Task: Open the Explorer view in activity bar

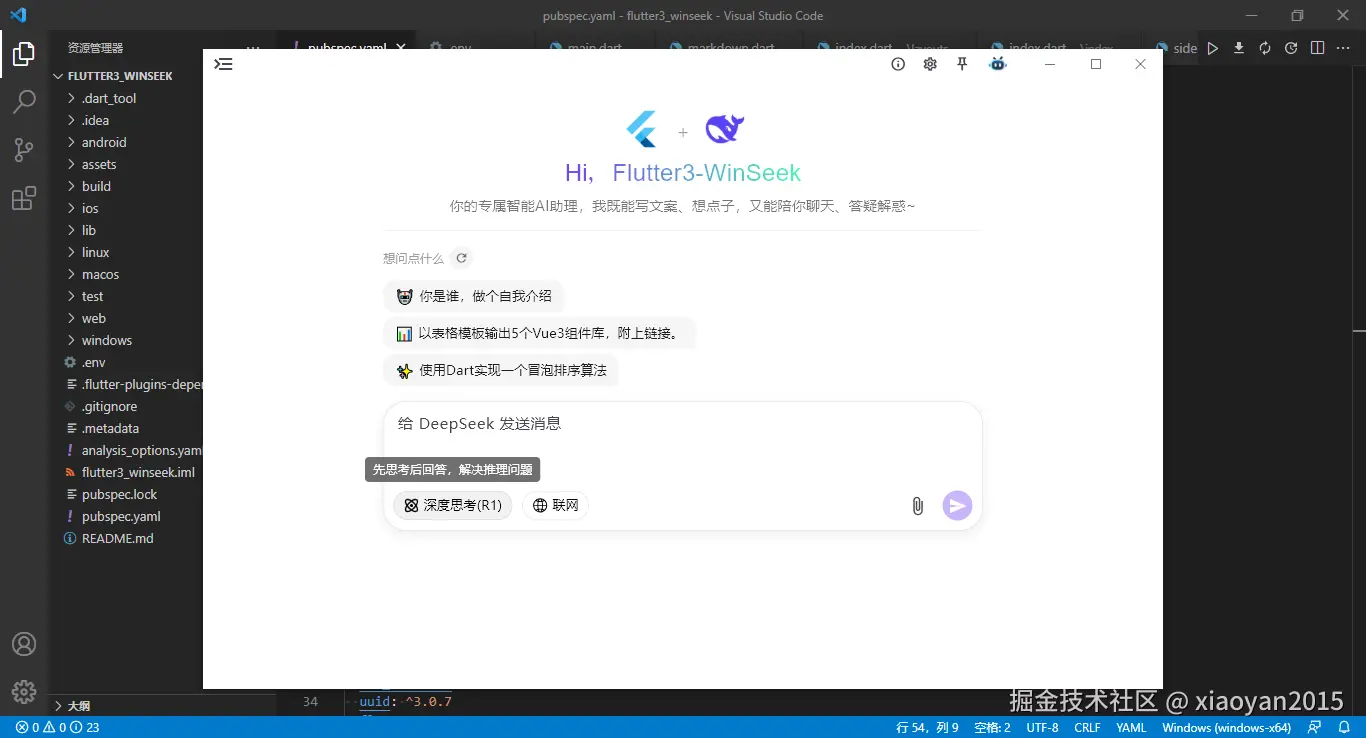Action: pos(24,54)
